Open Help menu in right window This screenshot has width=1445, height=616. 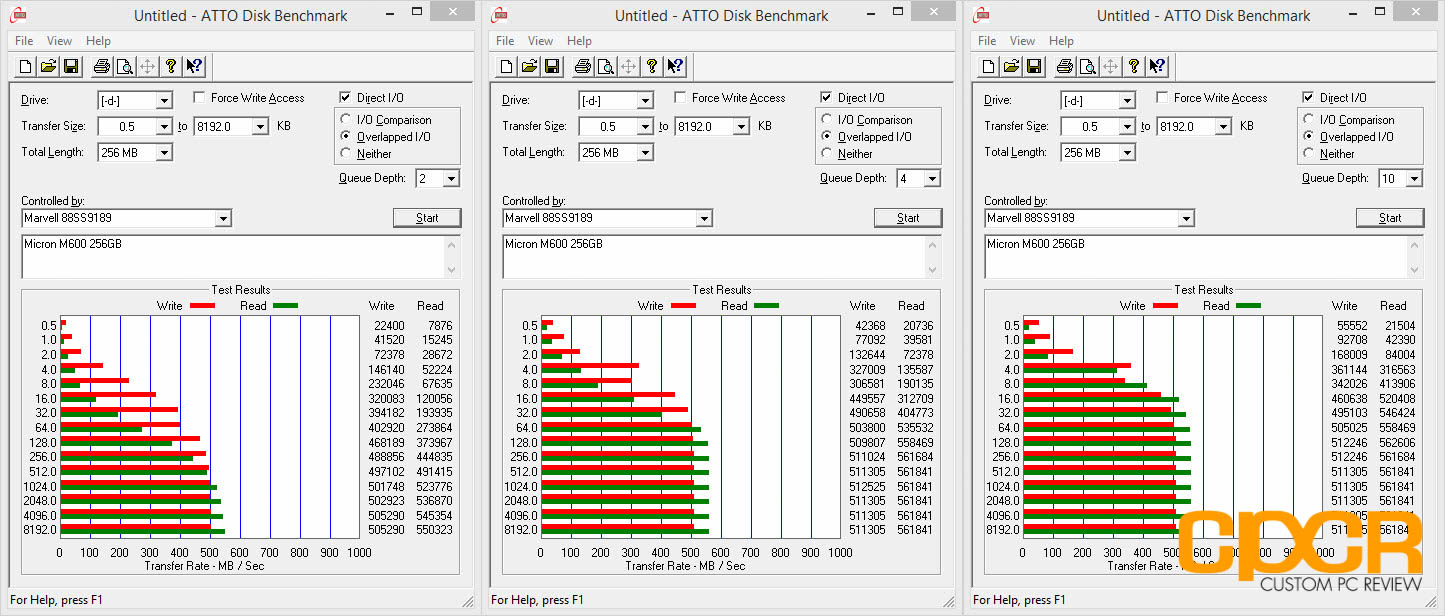click(1061, 41)
